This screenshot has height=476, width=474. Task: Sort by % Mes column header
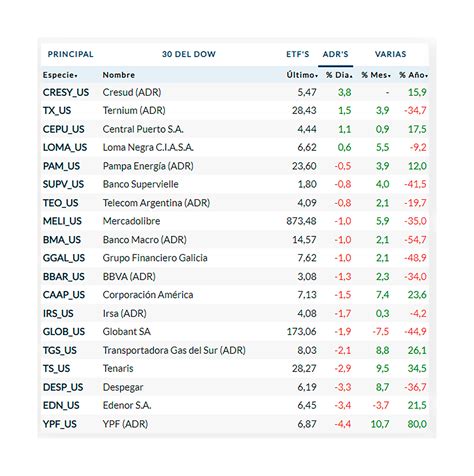376,75
